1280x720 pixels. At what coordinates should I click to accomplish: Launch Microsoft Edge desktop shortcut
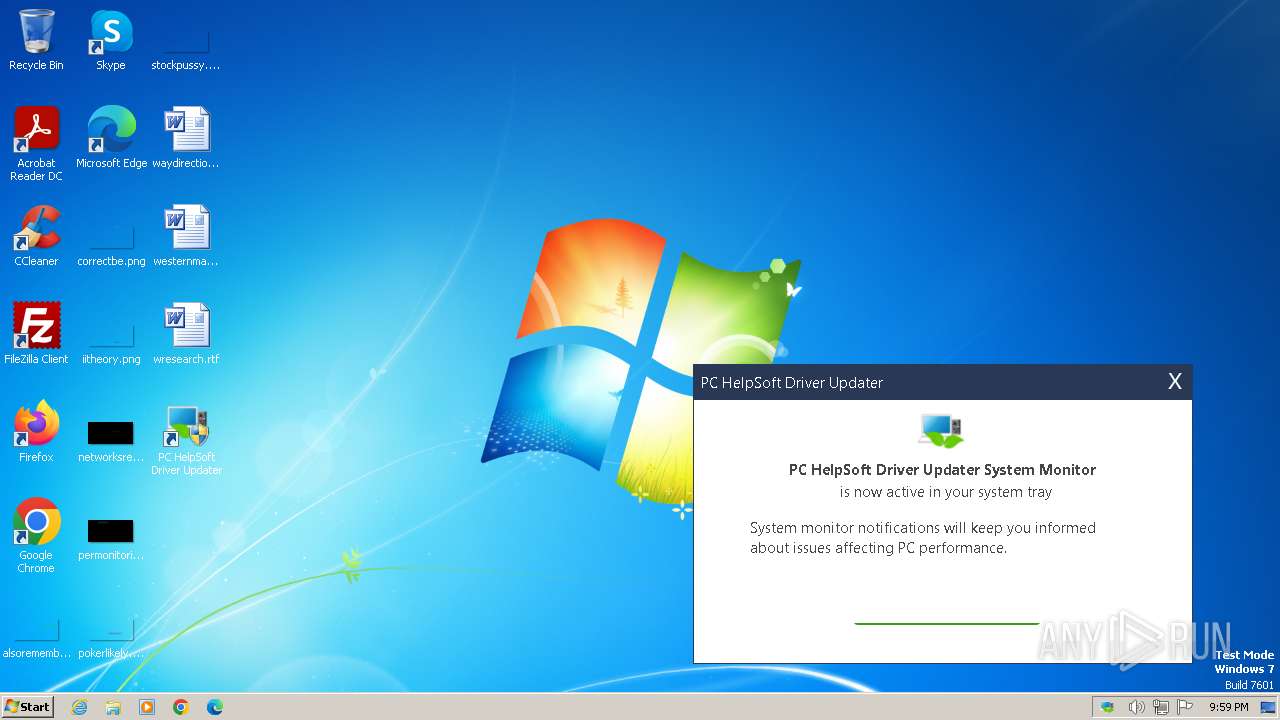[x=111, y=138]
